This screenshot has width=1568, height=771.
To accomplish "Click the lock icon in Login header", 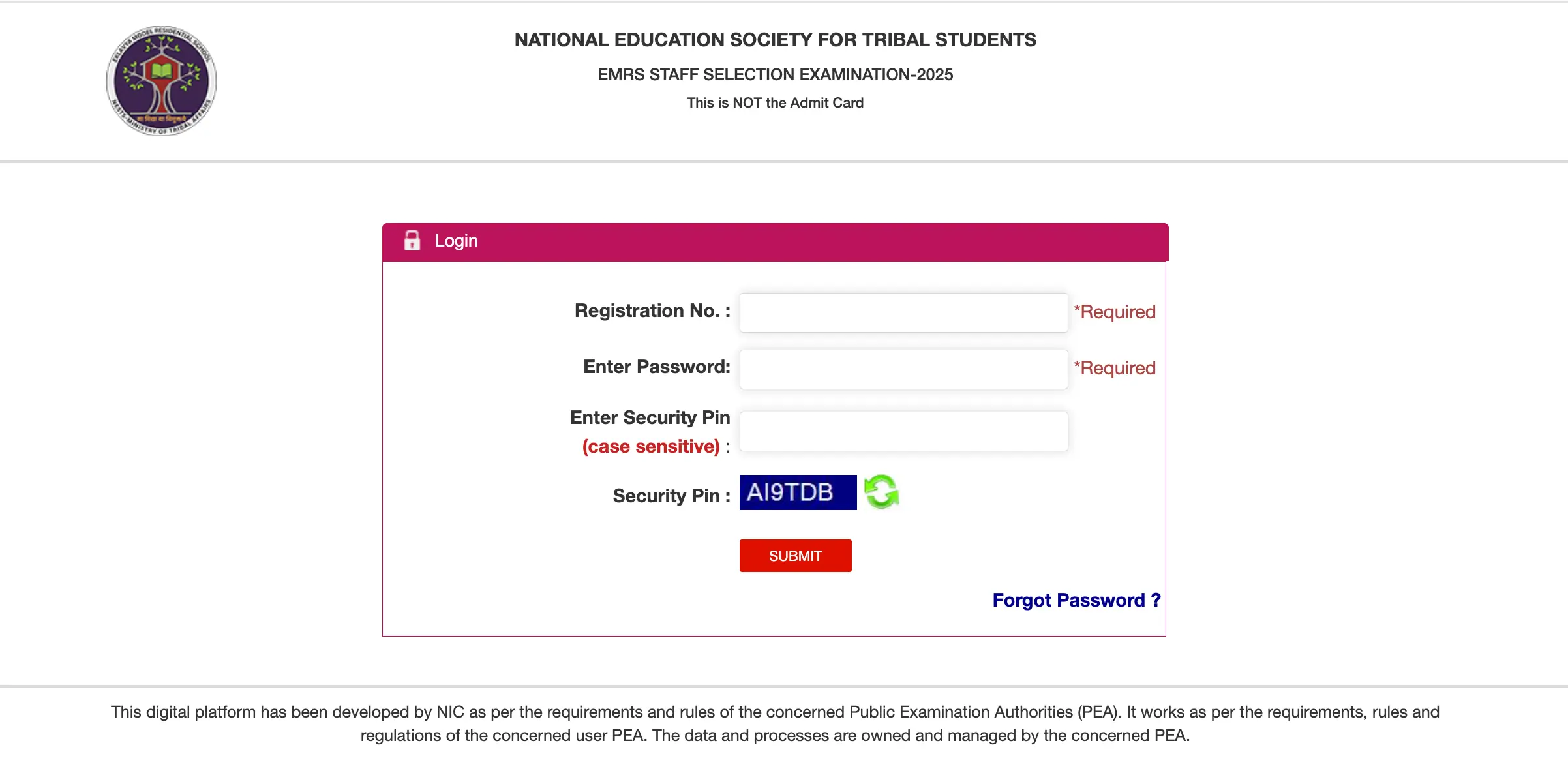I will [x=412, y=241].
